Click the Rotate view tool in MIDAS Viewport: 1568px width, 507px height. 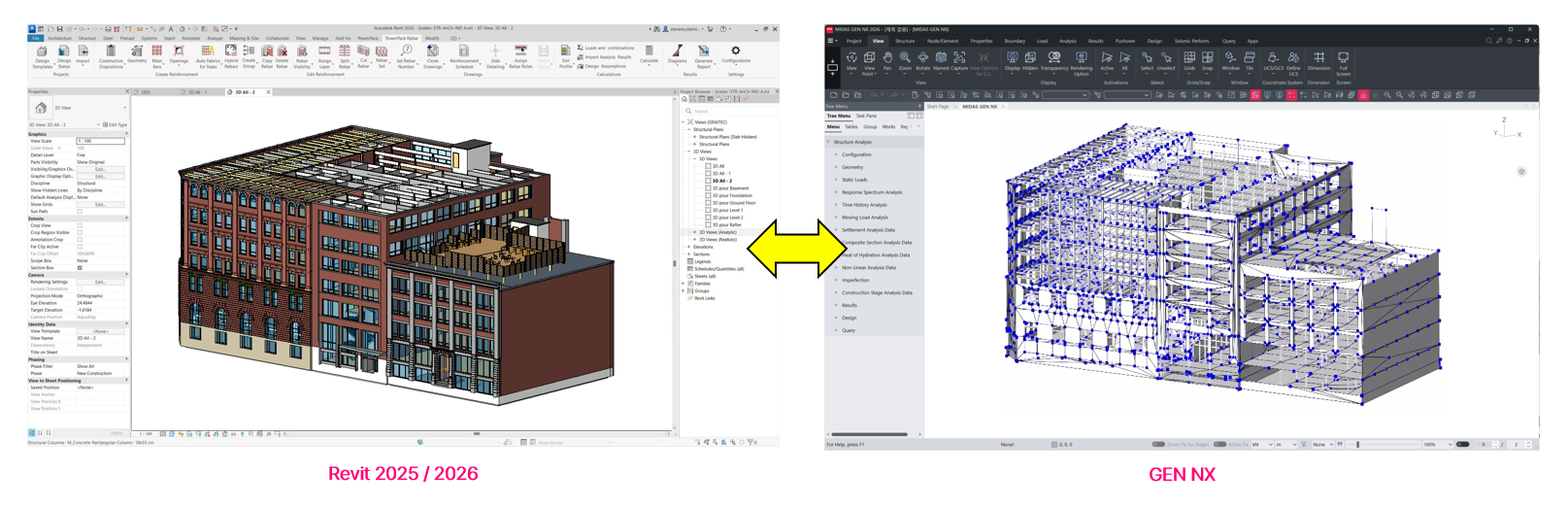pos(922,61)
